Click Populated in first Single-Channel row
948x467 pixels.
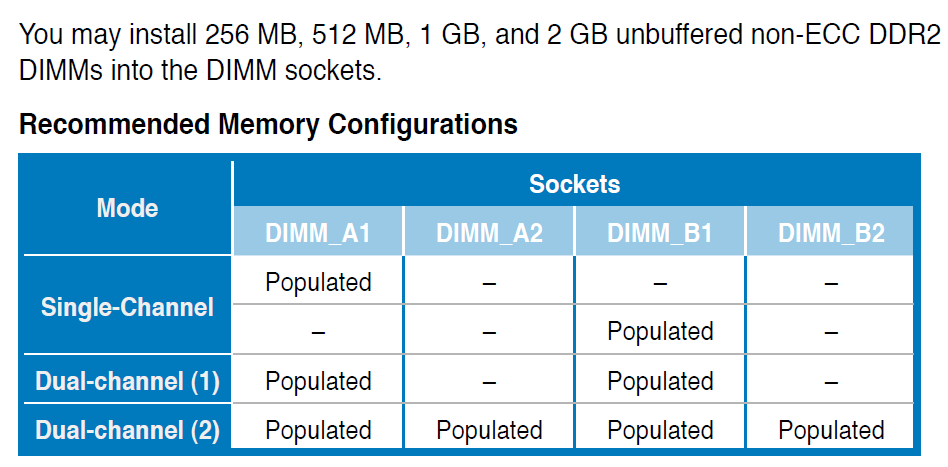pos(318,282)
